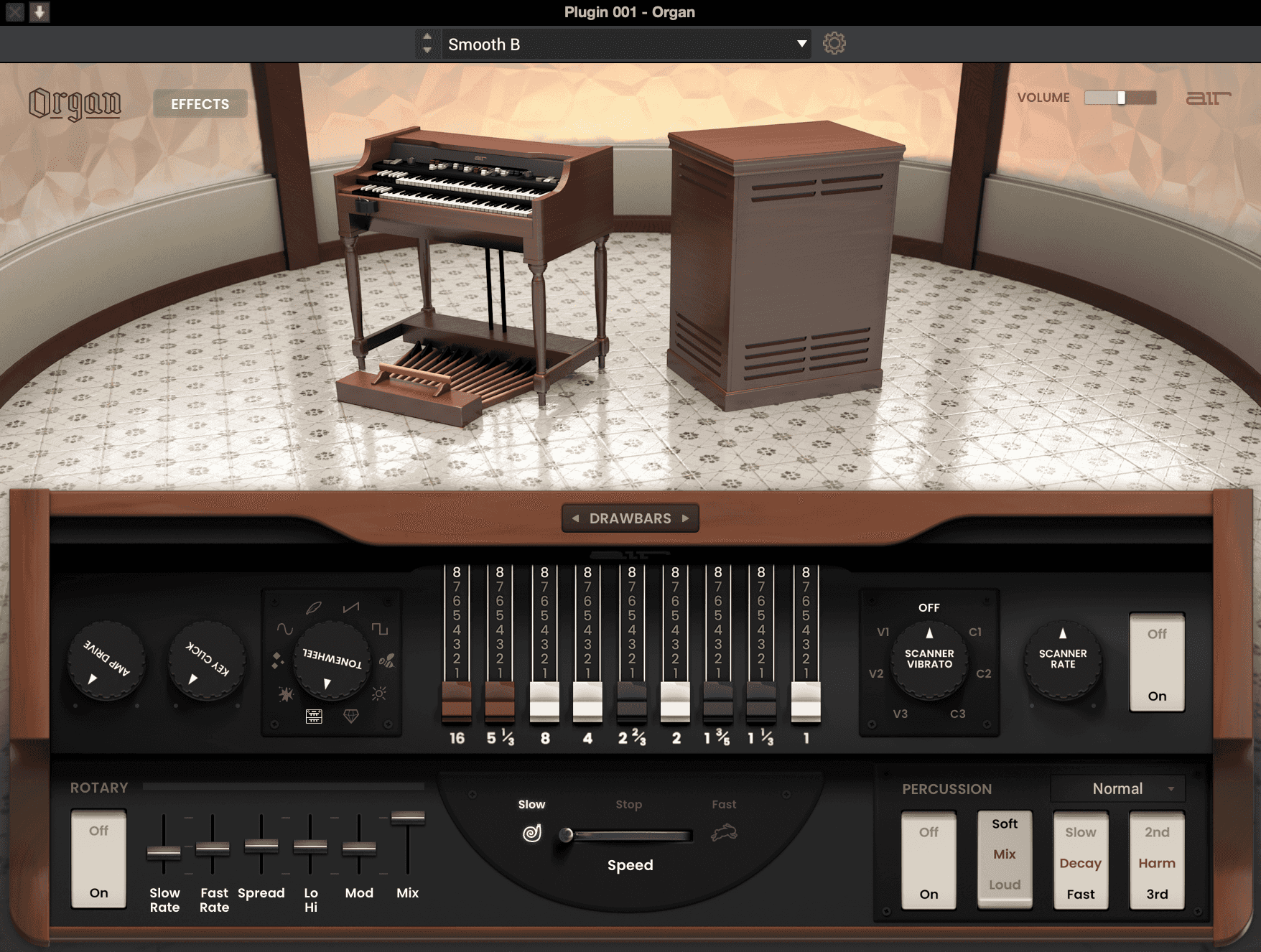The image size is (1261, 952).
Task: Select the square wave tonewheel icon
Action: click(x=379, y=630)
